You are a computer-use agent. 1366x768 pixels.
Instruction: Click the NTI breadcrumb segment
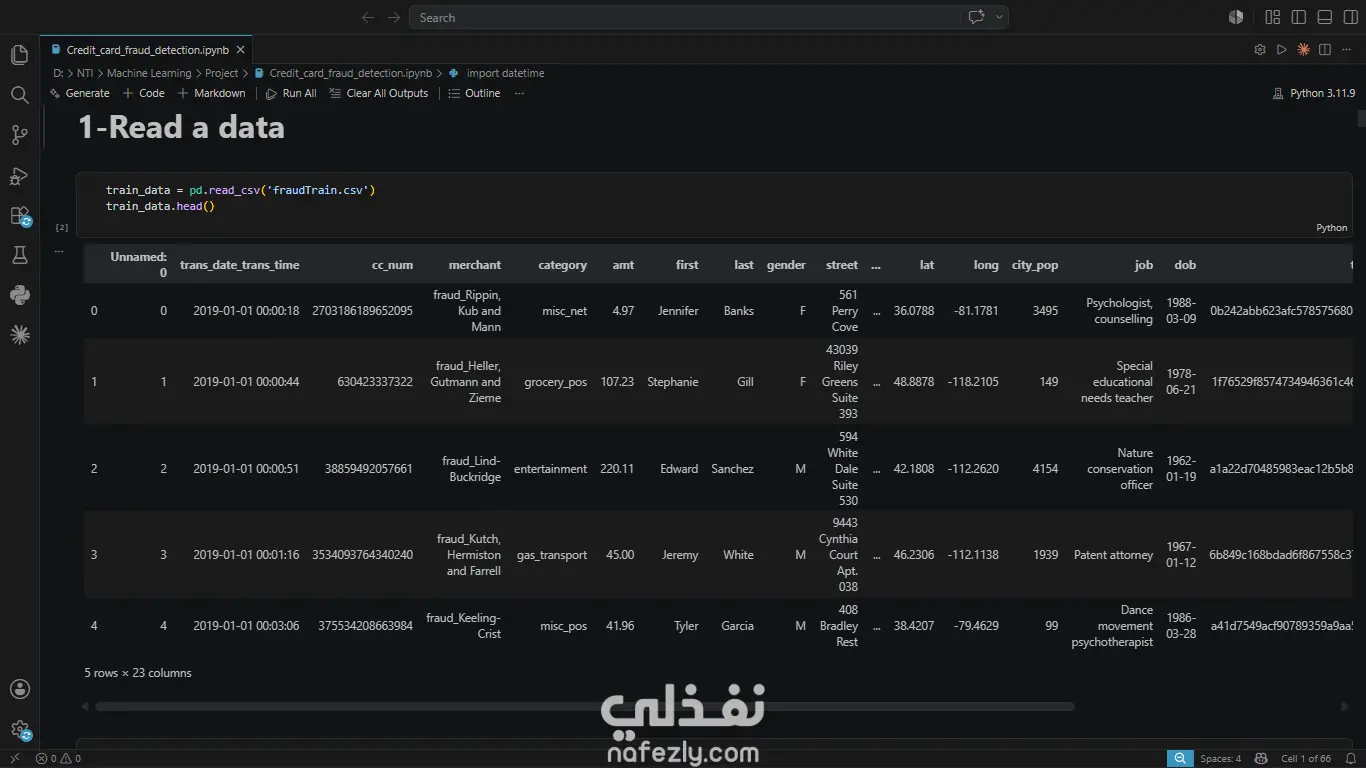(x=85, y=73)
